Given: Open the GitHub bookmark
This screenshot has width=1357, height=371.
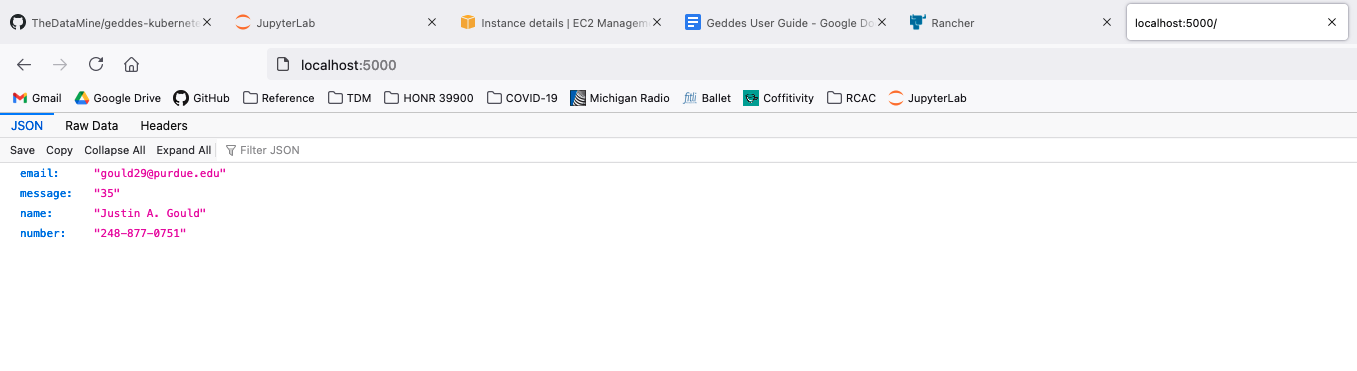Looking at the screenshot, I should coord(201,98).
